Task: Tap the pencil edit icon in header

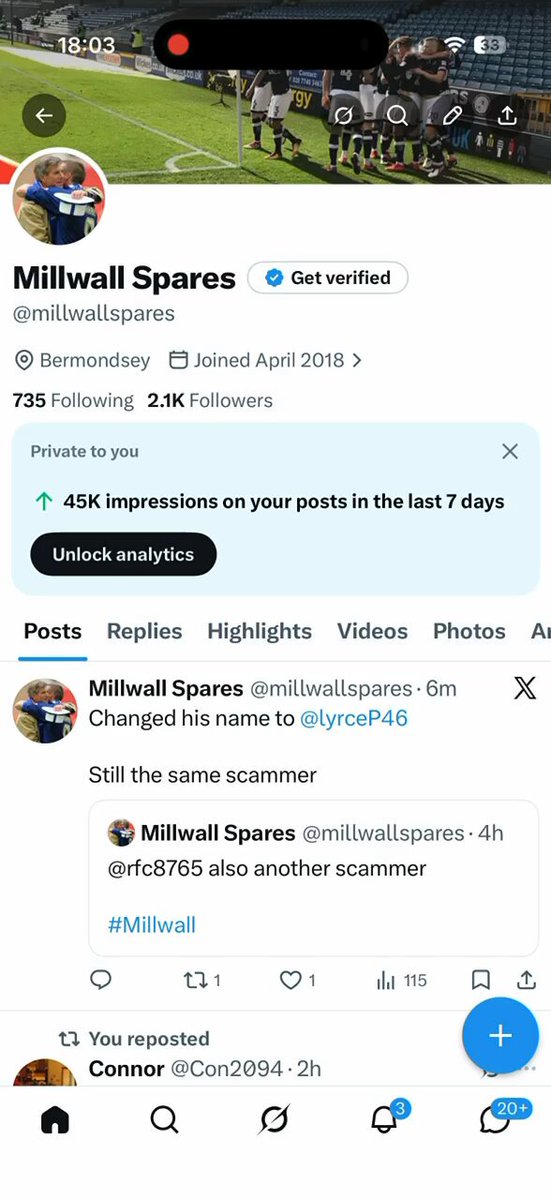Action: coord(452,116)
